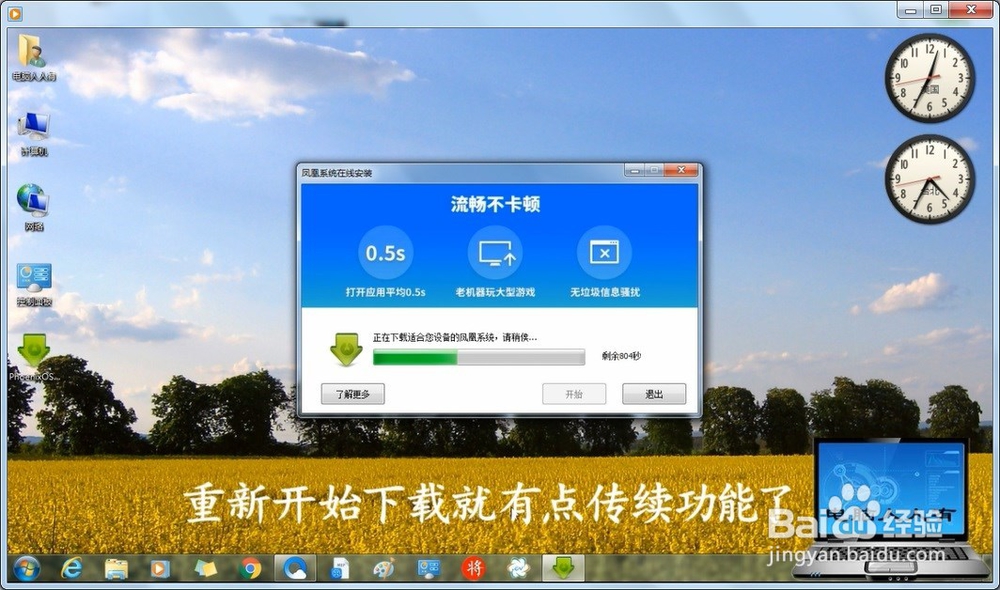1000x590 pixels.
Task: Click the greyed-out 开始 button
Action: (574, 394)
